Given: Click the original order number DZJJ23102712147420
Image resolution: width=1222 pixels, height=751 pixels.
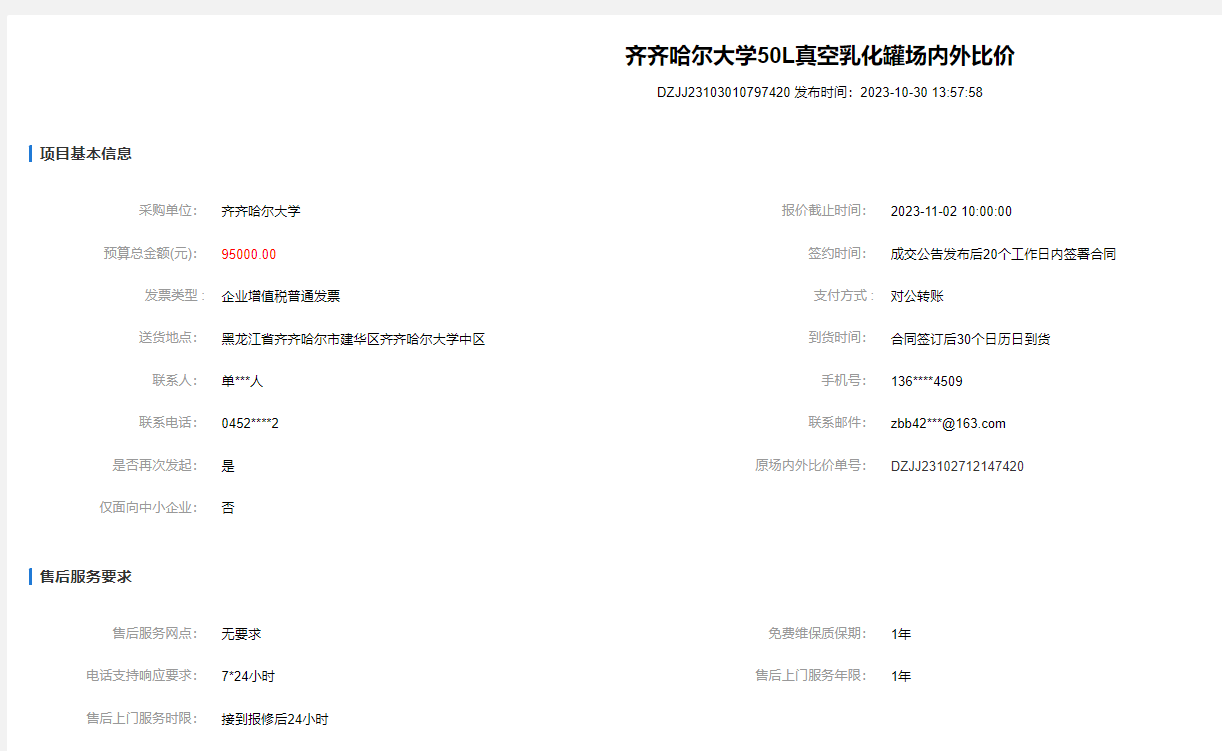Looking at the screenshot, I should (x=957, y=467).
